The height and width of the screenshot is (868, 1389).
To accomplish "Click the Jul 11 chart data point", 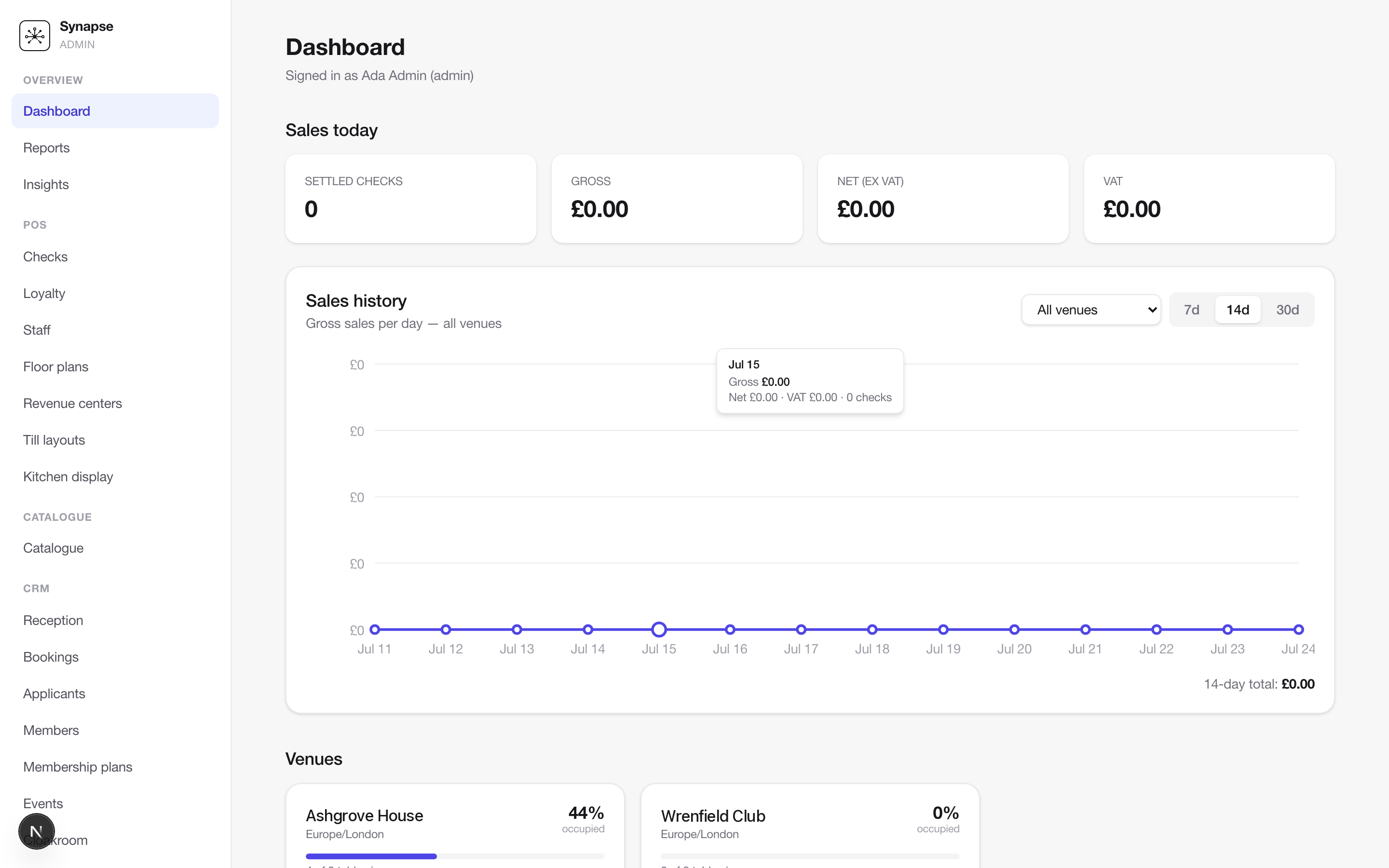I will (375, 630).
